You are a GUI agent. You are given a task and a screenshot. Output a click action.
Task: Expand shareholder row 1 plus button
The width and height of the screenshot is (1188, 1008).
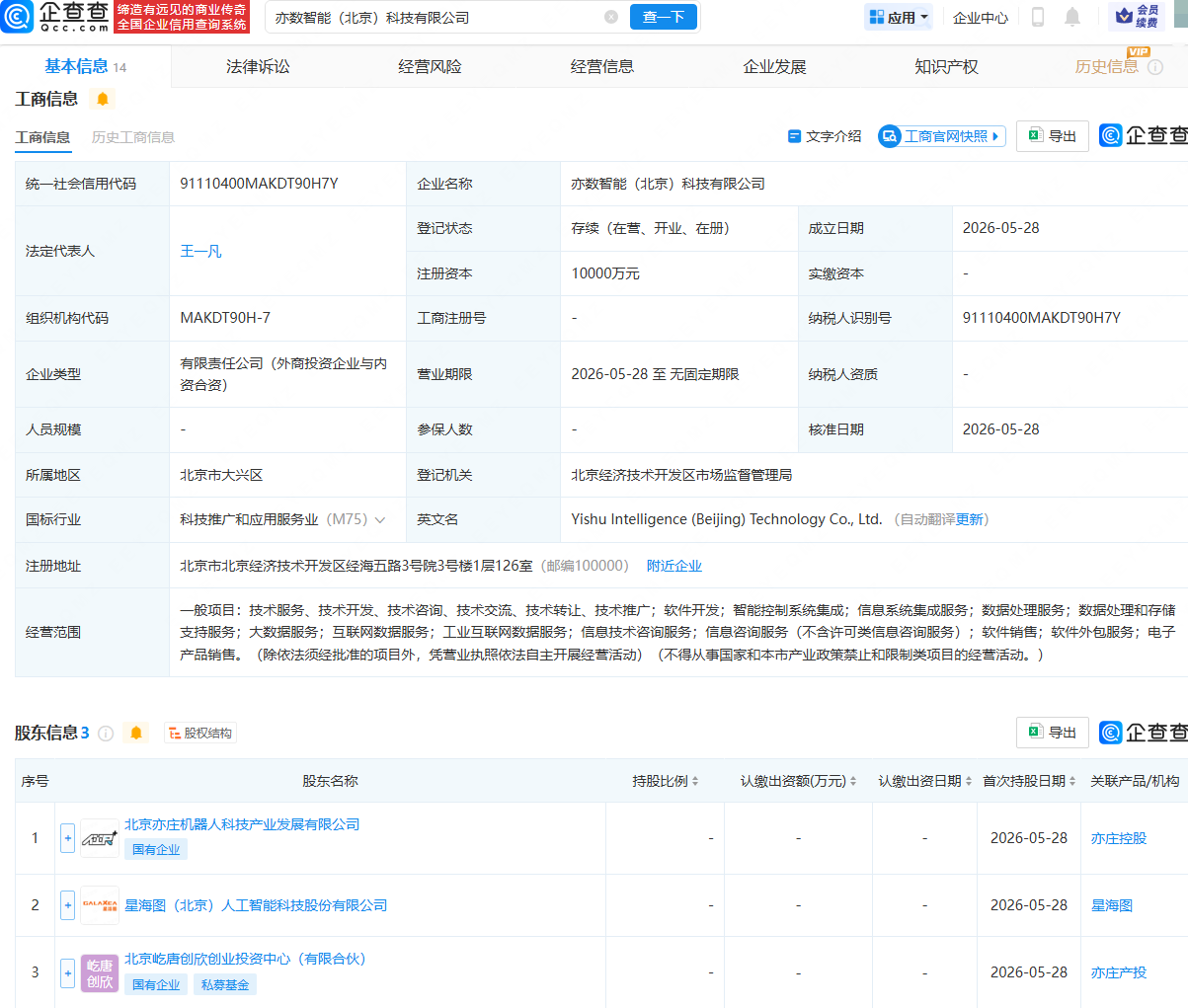pos(67,838)
